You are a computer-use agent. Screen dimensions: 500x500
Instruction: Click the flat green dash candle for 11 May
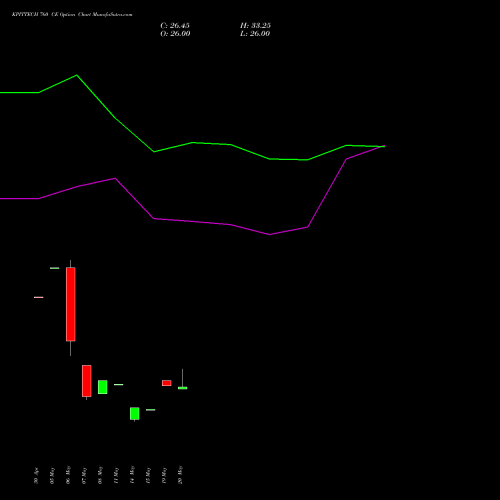click(119, 385)
